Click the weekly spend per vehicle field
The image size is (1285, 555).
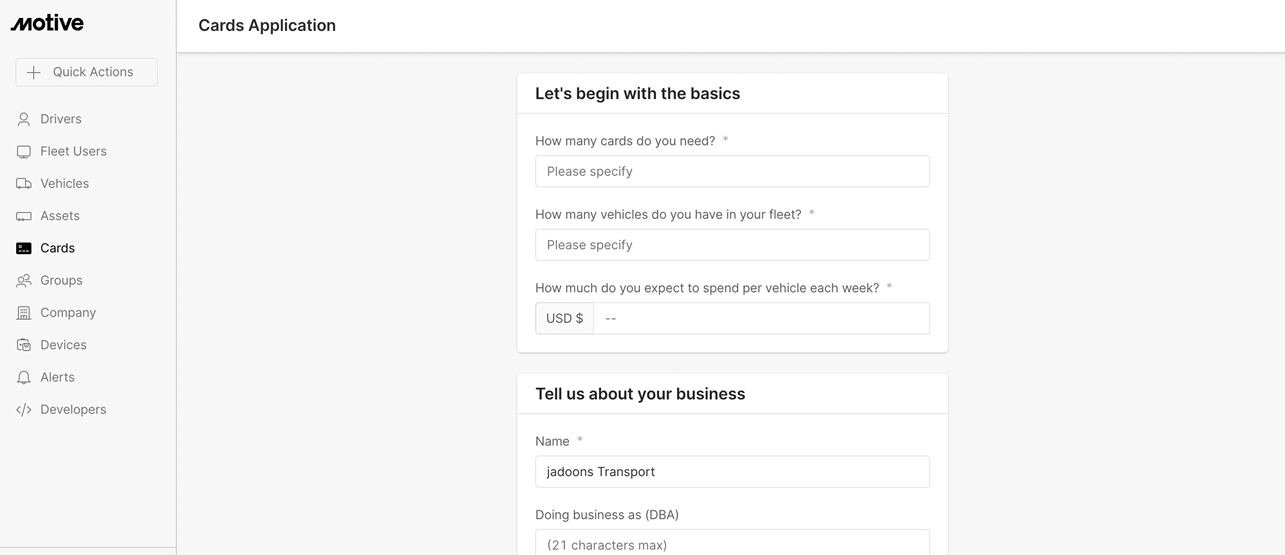(x=760, y=318)
